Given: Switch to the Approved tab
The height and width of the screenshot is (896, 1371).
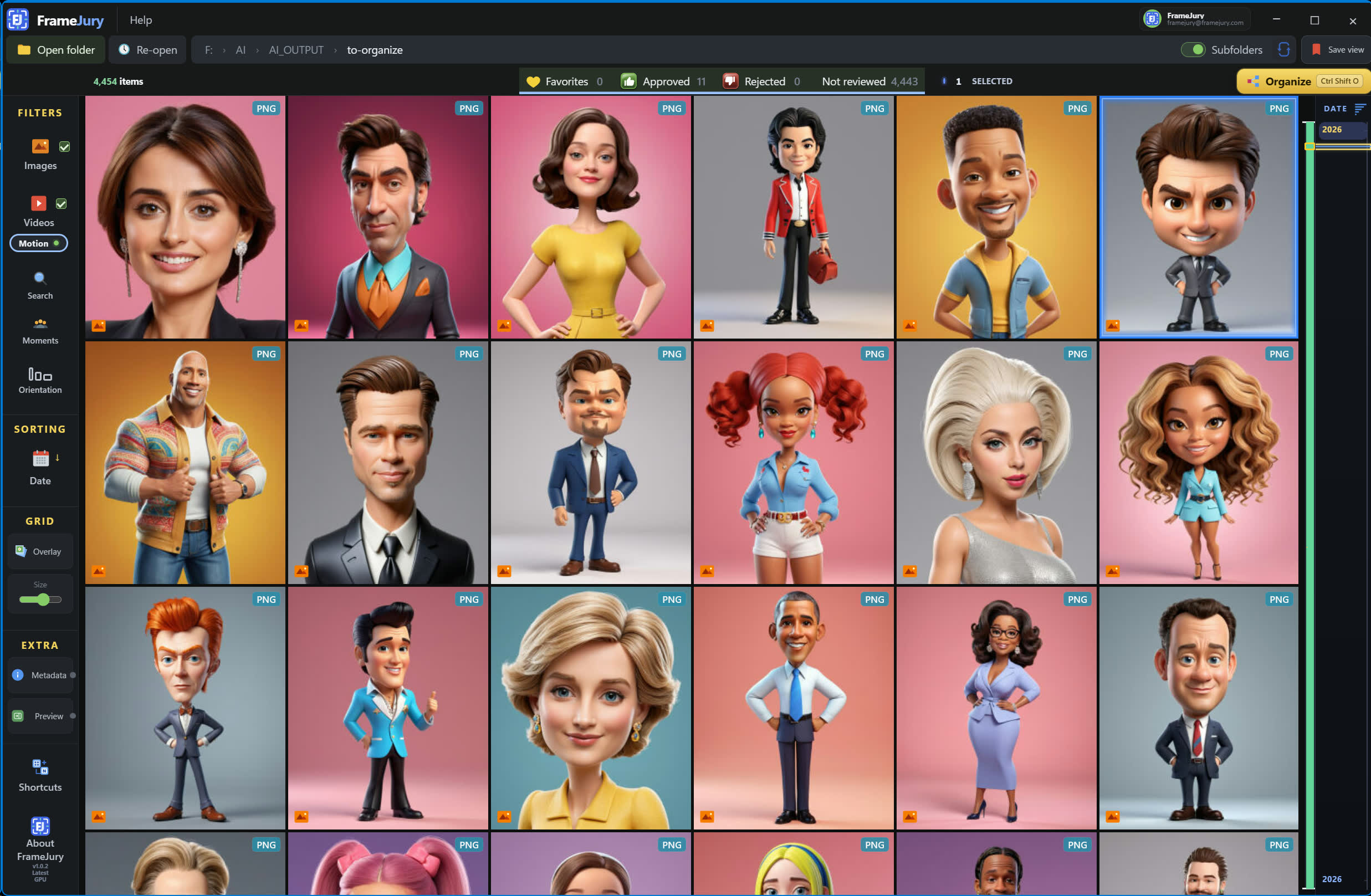Looking at the screenshot, I should [663, 82].
